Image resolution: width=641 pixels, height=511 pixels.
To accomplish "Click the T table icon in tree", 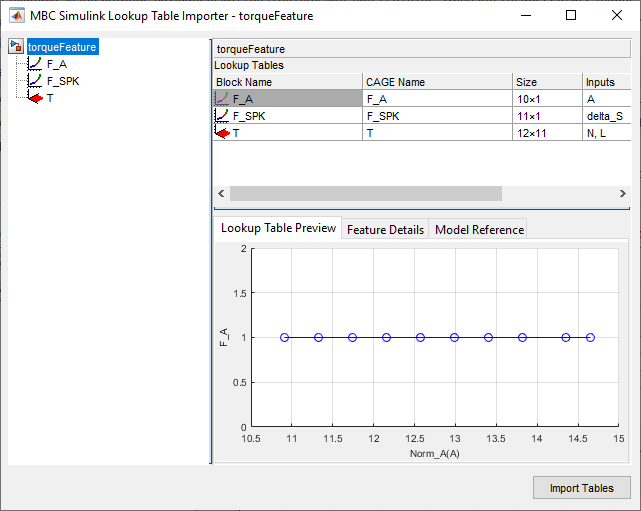I will pos(35,97).
